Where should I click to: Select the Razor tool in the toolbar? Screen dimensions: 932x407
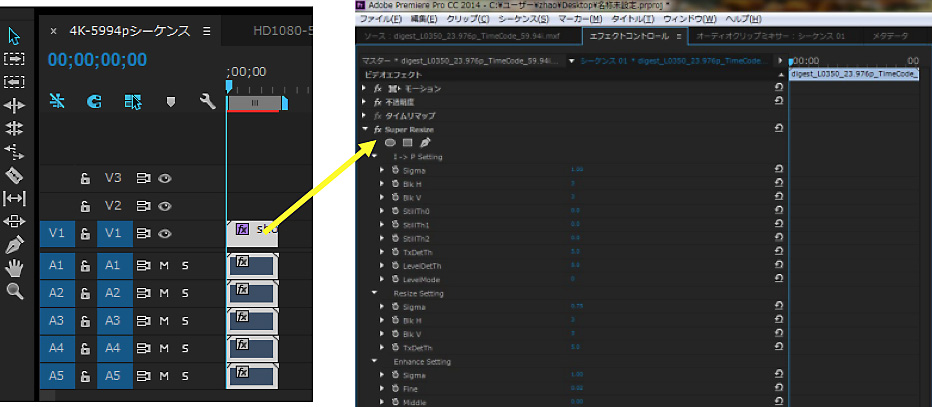[x=14, y=175]
